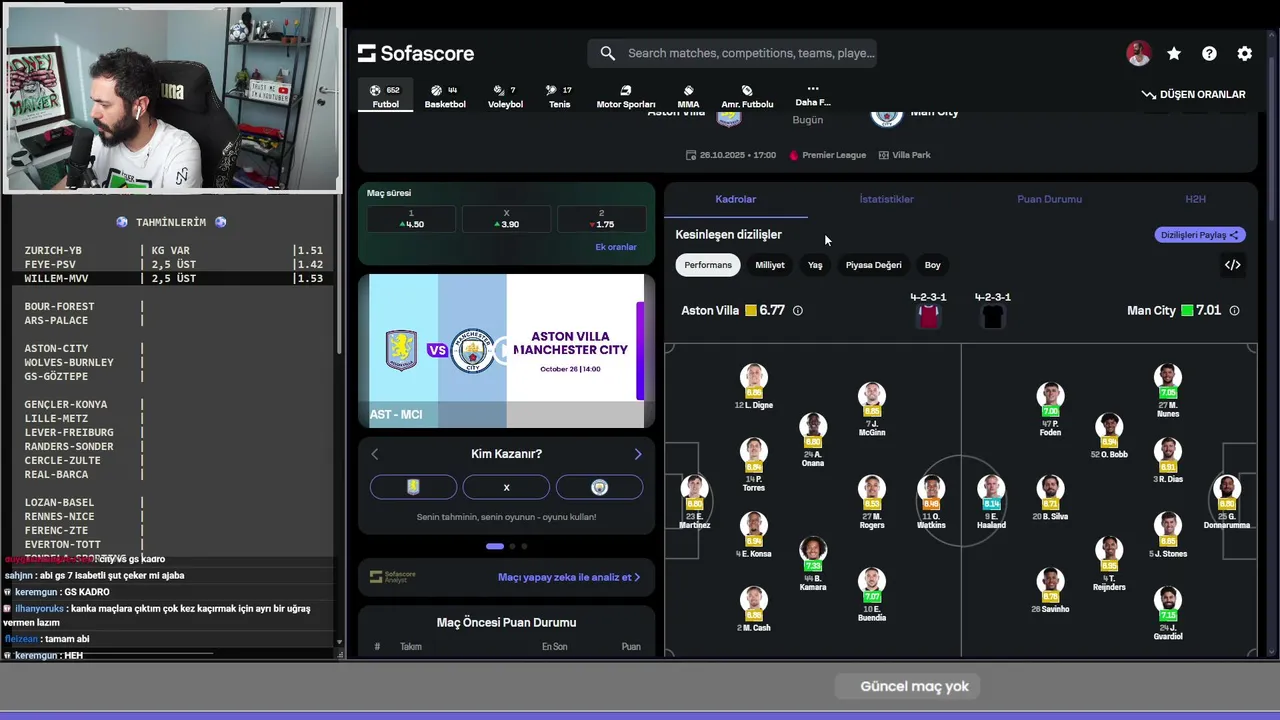The width and height of the screenshot is (1280, 720).
Task: Open the Futbol sport tab
Action: tap(385, 97)
